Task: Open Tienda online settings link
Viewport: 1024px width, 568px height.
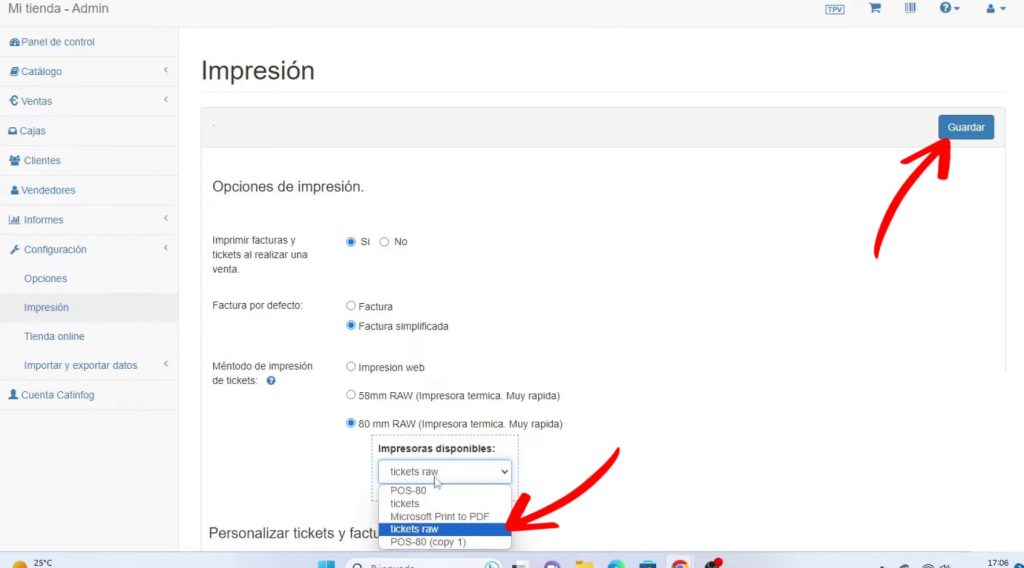Action: pyautogui.click(x=54, y=336)
